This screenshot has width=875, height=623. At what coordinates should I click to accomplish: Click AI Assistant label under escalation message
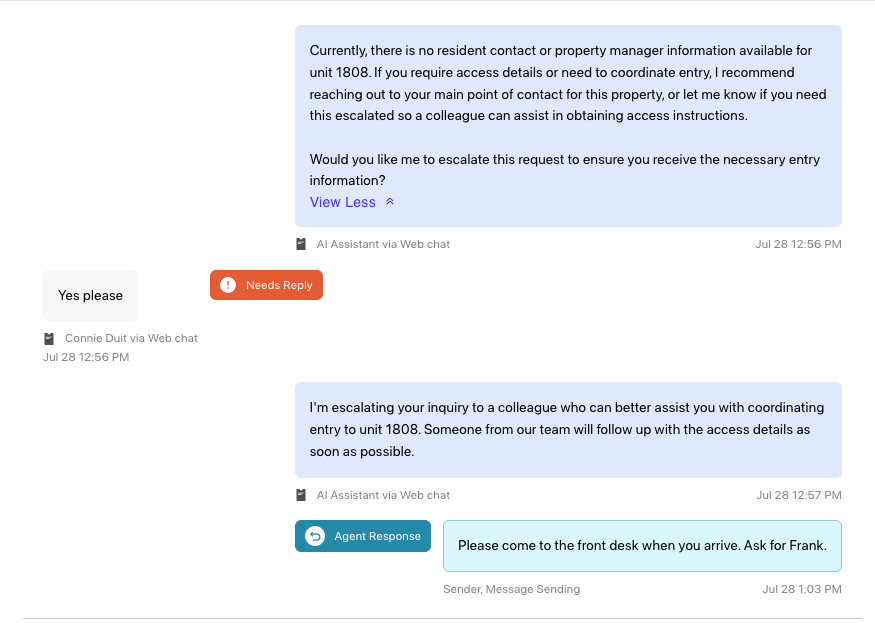(x=383, y=495)
